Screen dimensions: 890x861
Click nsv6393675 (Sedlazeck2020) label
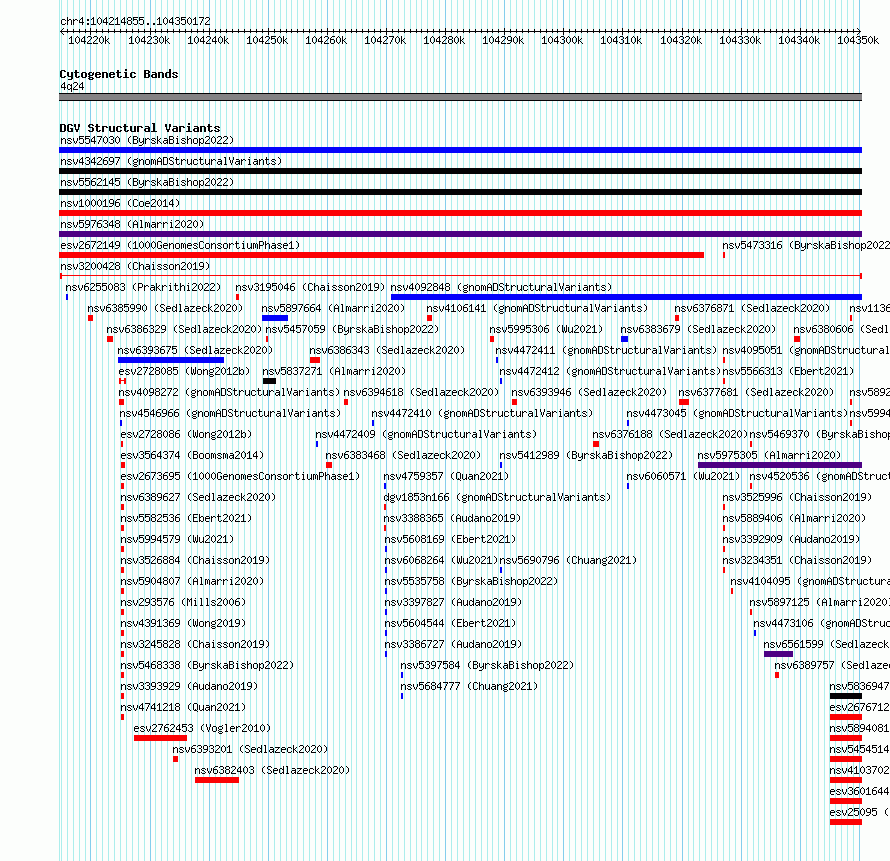coord(195,350)
